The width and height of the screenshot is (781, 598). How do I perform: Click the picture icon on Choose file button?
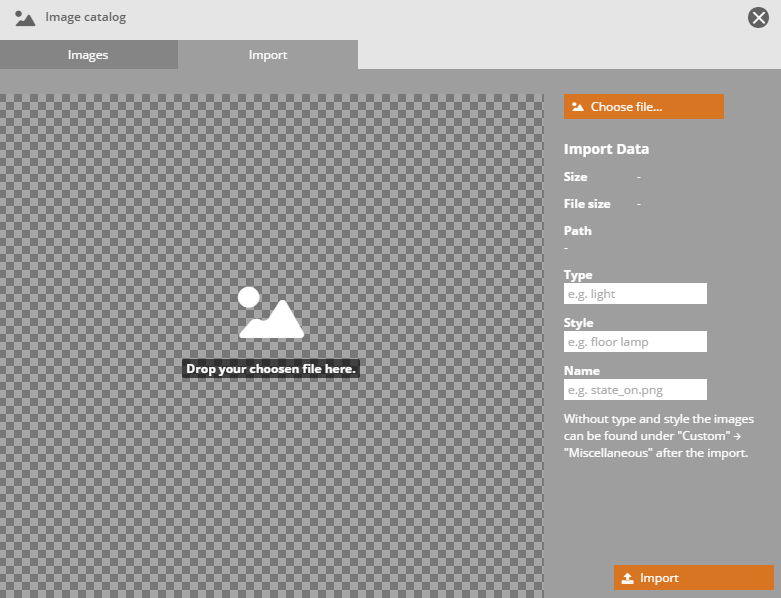coord(578,107)
